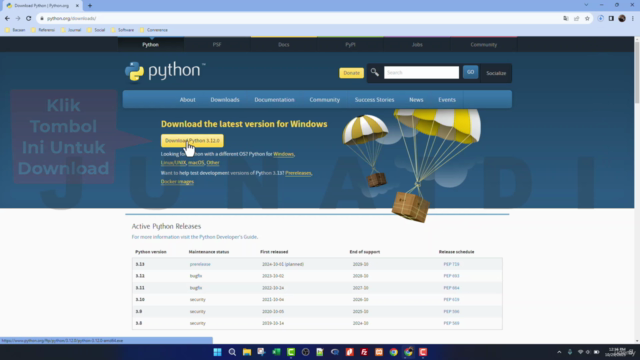Click the padlock site info icon
This screenshot has height=360, width=640.
click(42, 18)
